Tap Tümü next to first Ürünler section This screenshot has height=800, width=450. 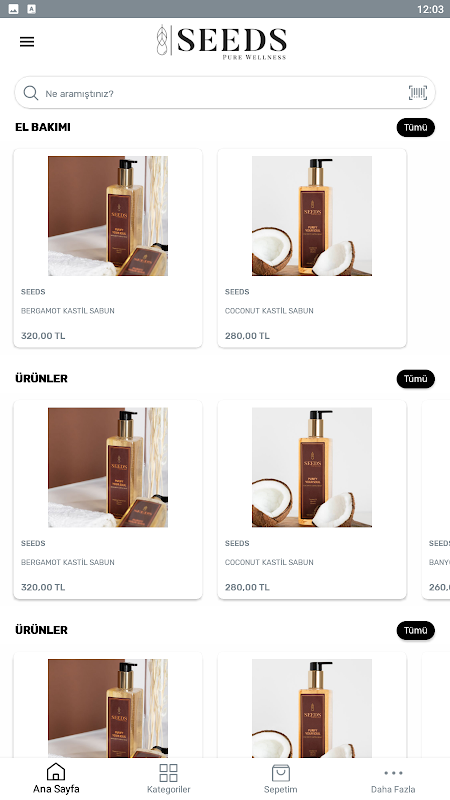(416, 379)
